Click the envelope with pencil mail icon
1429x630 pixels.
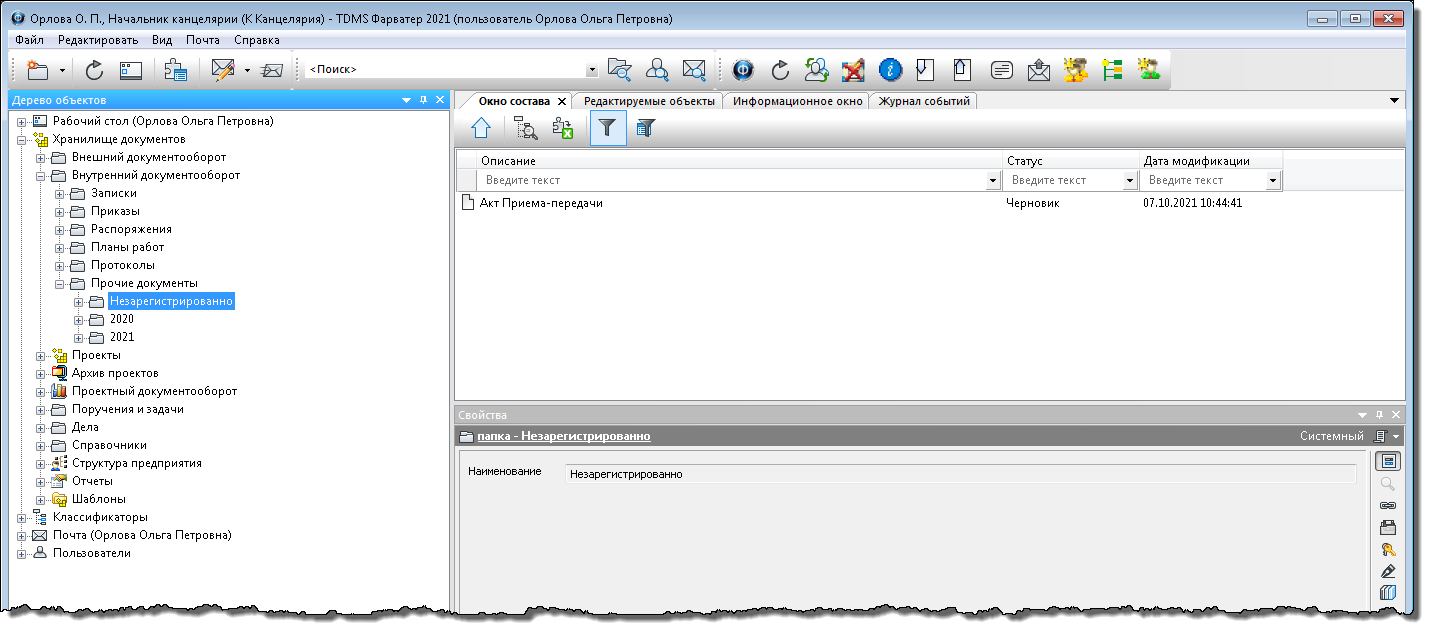[x=222, y=70]
